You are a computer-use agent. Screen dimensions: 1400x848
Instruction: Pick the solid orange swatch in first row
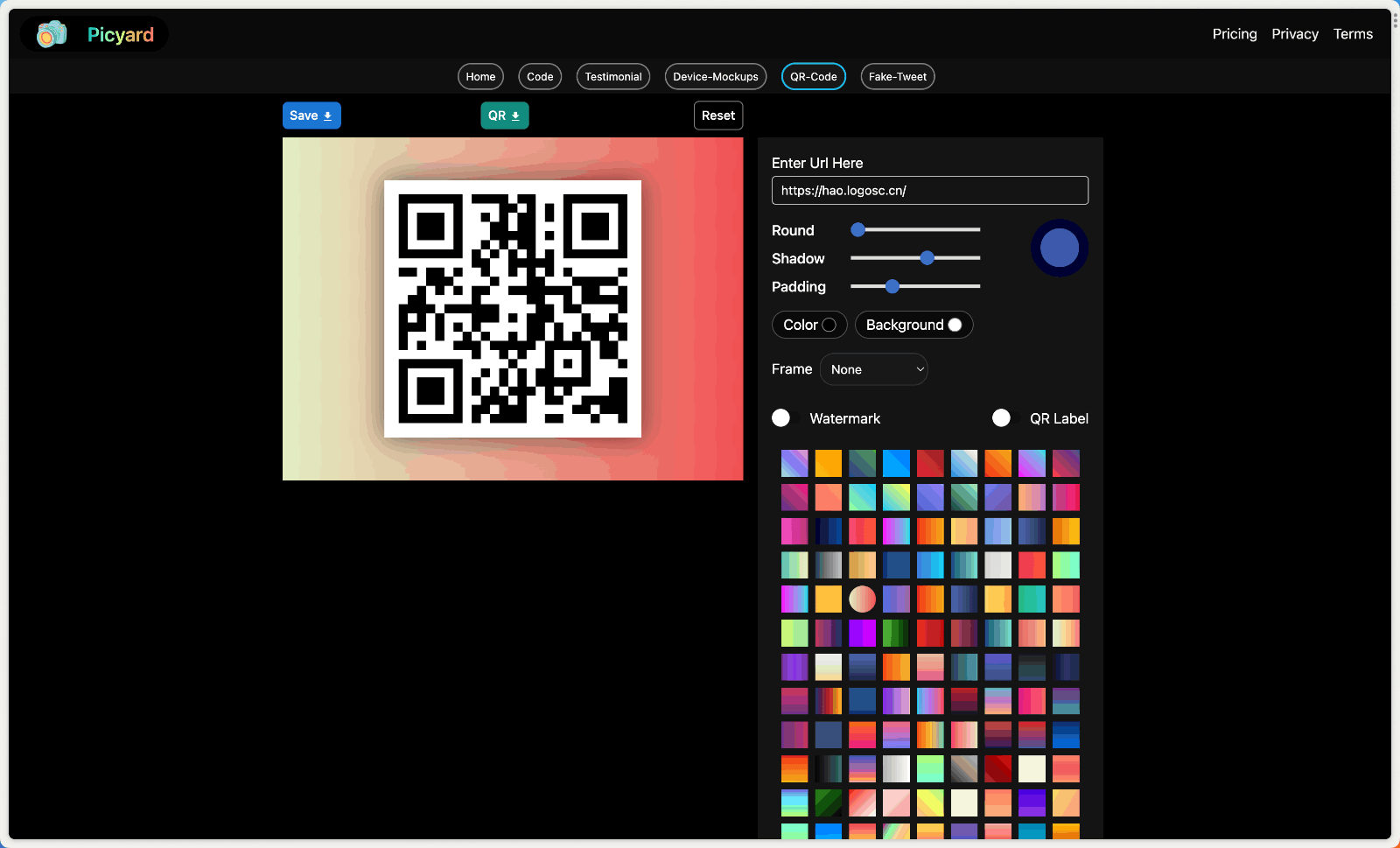[828, 463]
